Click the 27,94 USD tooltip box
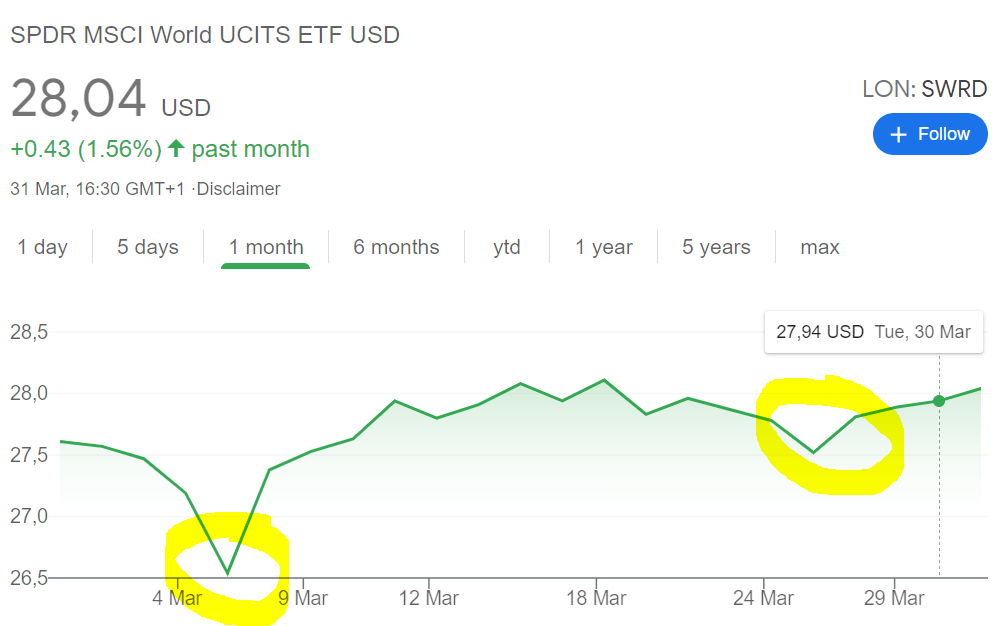This screenshot has width=998, height=626. point(873,332)
